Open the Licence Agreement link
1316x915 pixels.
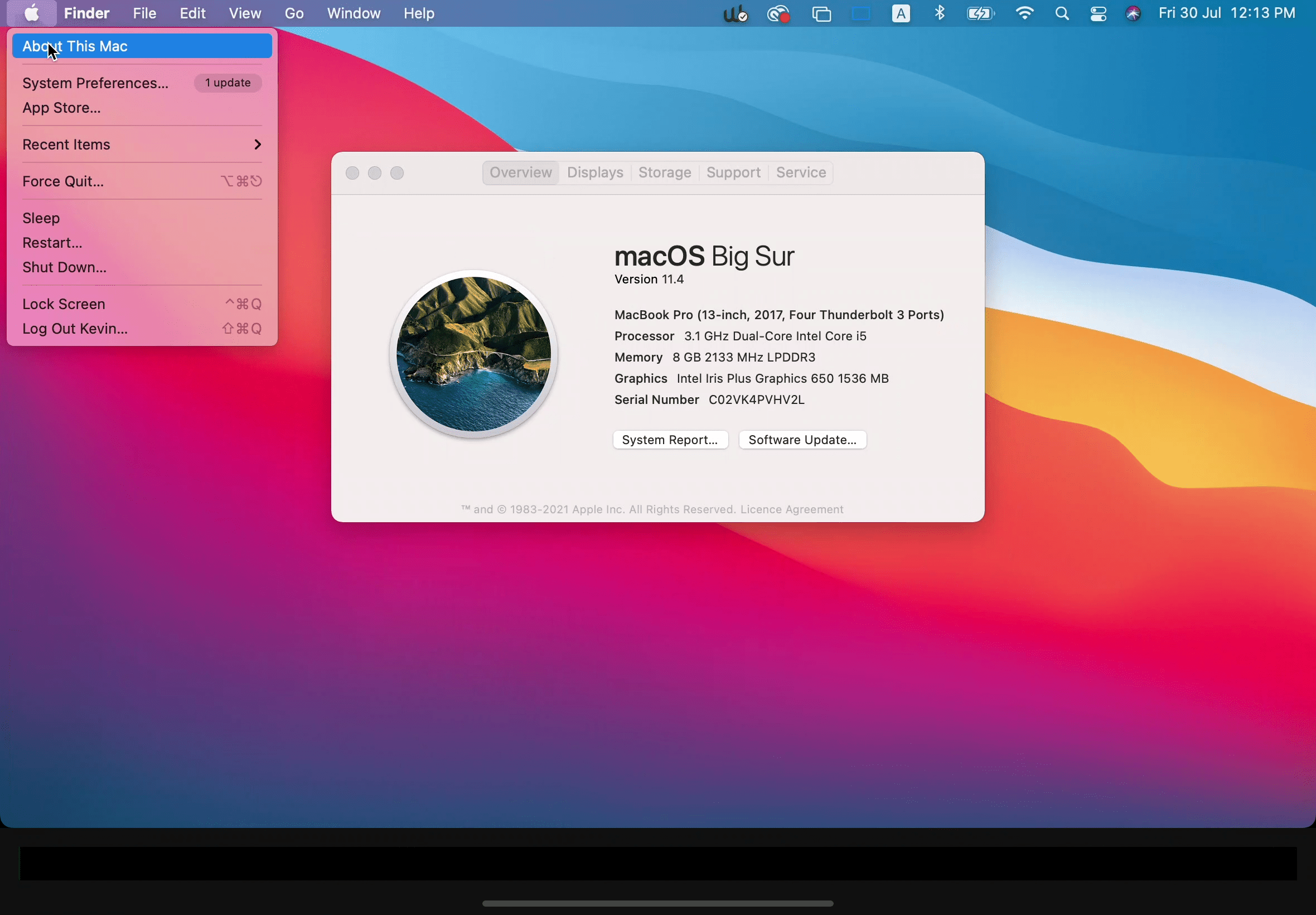click(x=791, y=509)
